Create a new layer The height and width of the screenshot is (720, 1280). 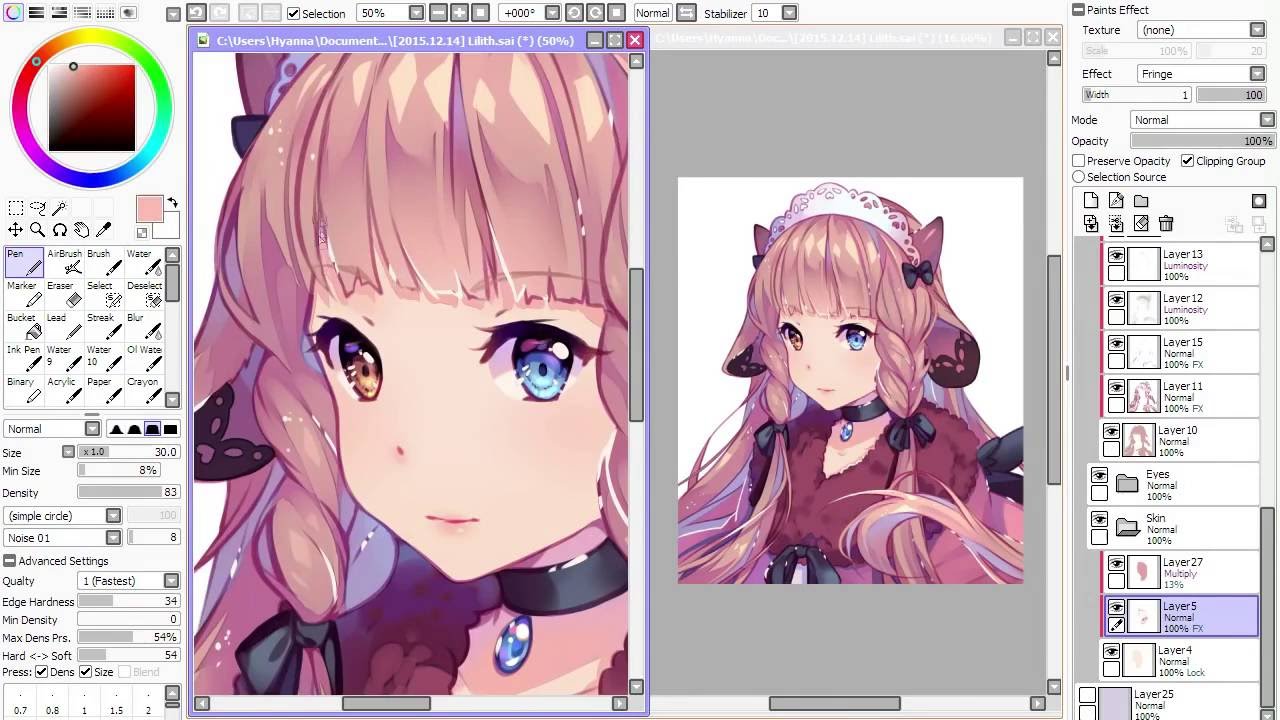[1091, 201]
